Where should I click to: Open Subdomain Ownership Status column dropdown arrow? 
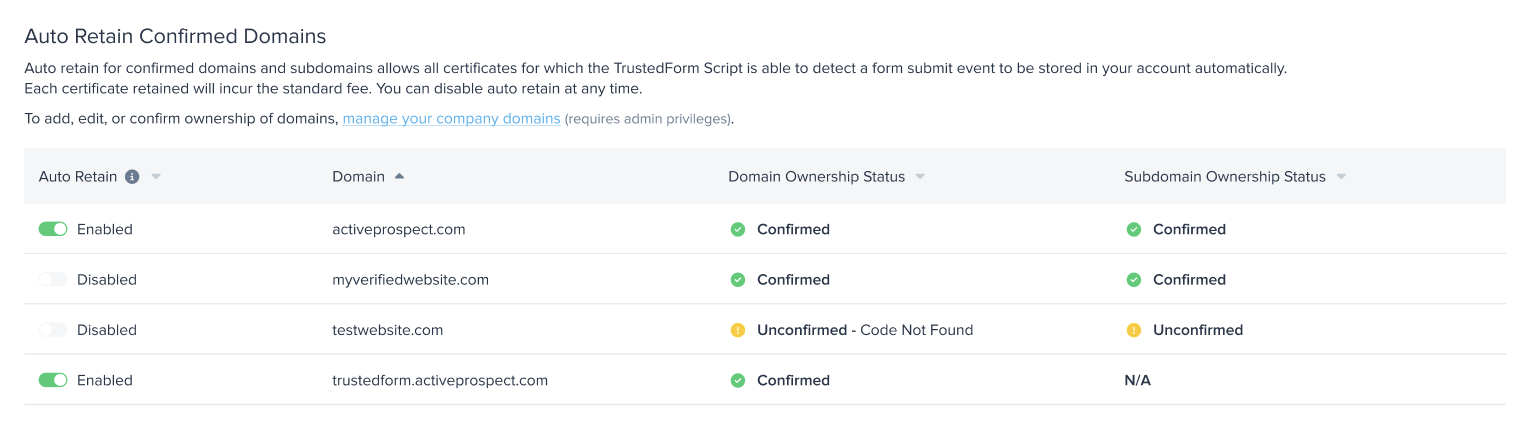coord(1341,177)
